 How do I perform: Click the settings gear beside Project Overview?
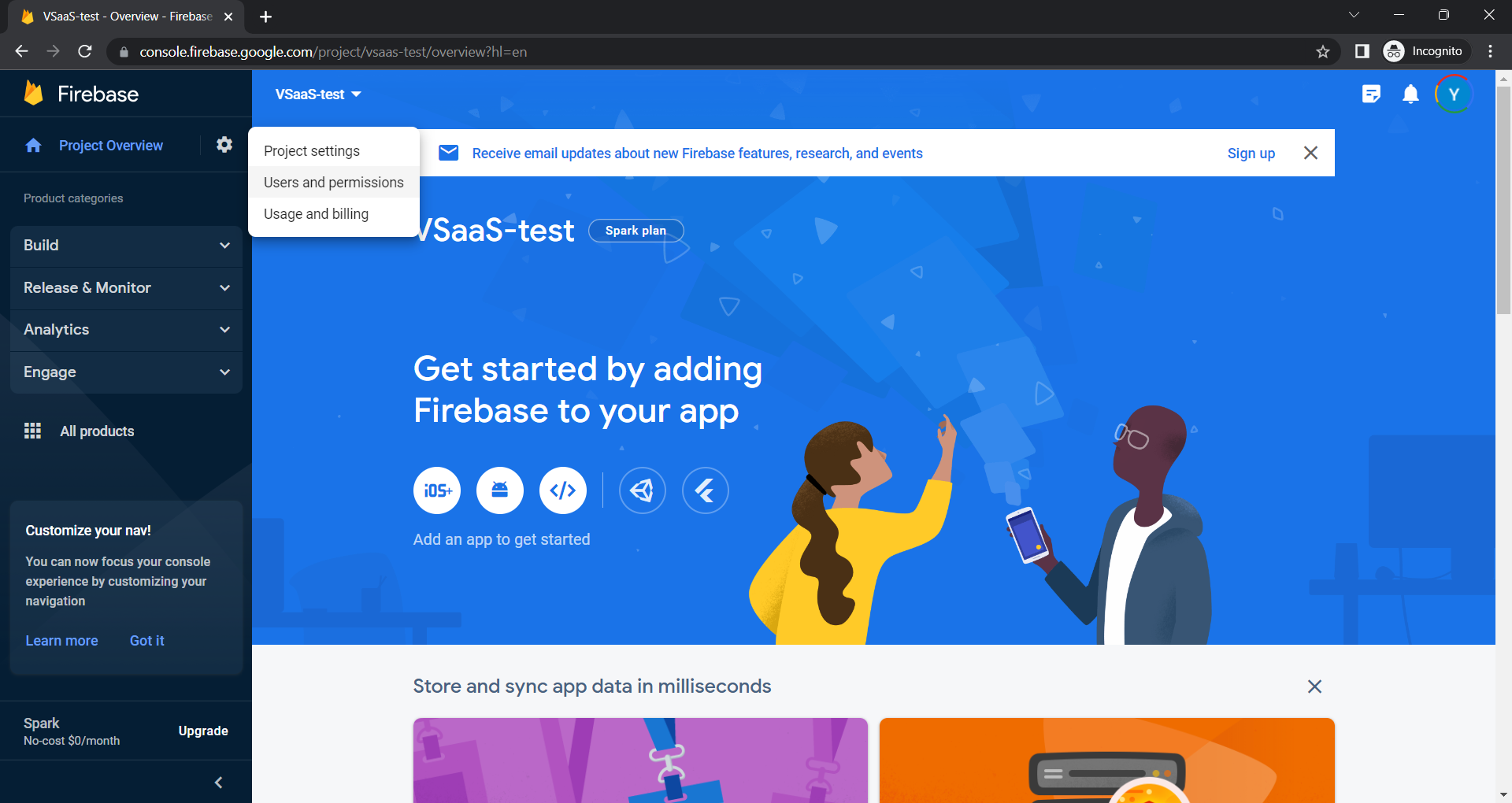coord(224,145)
